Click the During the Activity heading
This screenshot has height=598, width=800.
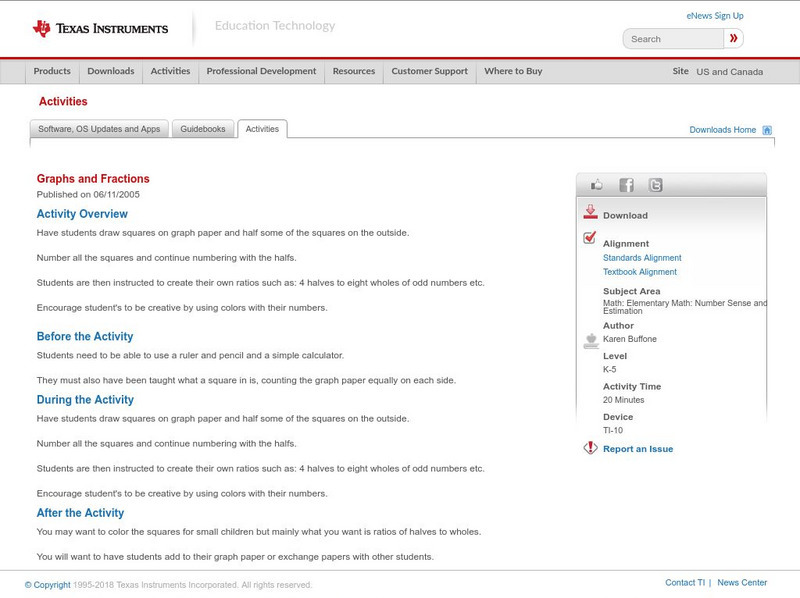pyautogui.click(x=85, y=400)
